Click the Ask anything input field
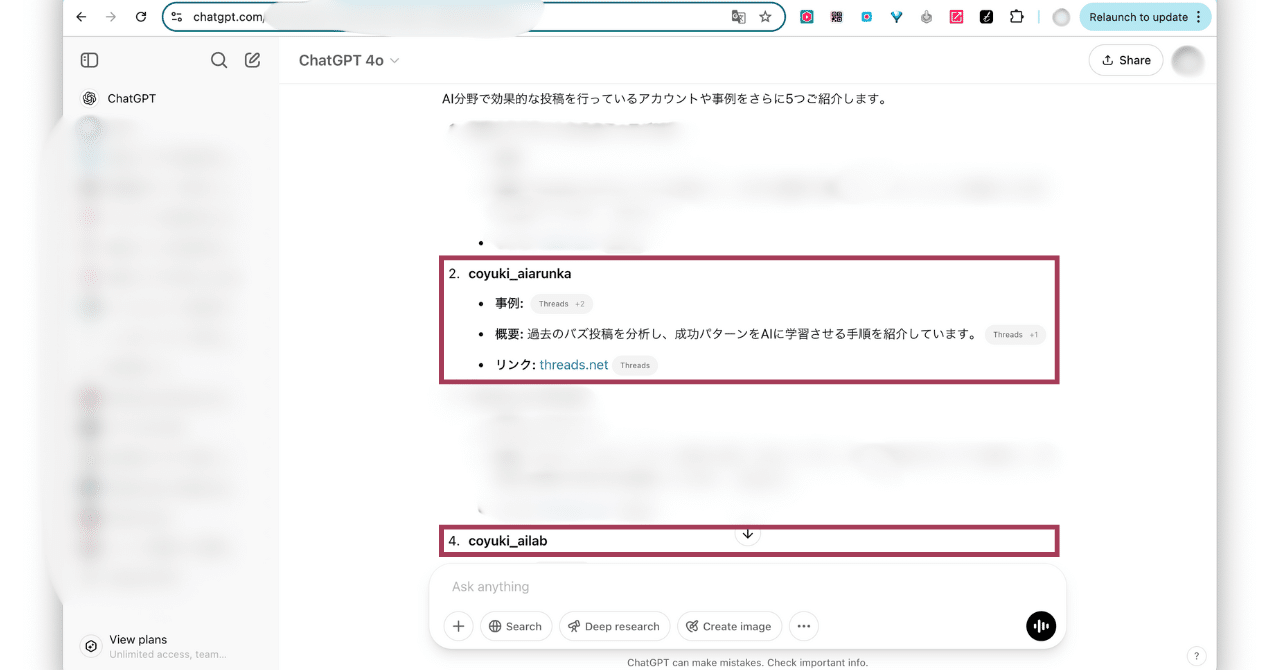 700,587
